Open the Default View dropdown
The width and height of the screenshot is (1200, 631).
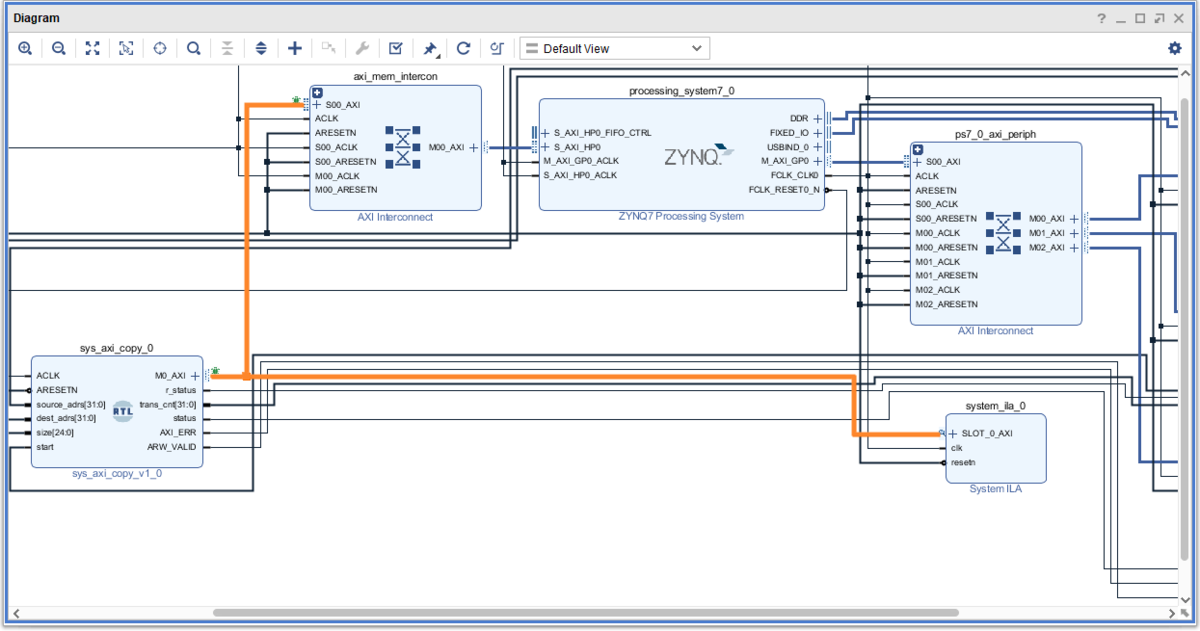coord(614,48)
